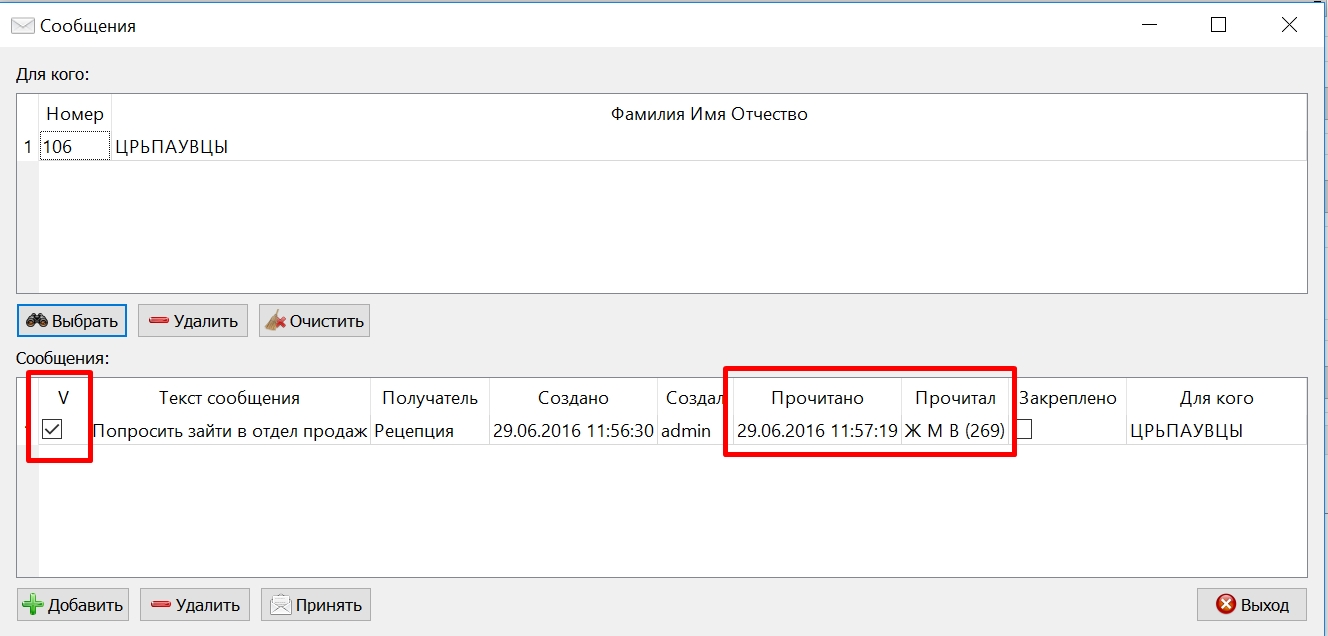Viewport: 1328px width, 636px height.
Task: Select the recipient cell Рецепция
Action: [430, 431]
